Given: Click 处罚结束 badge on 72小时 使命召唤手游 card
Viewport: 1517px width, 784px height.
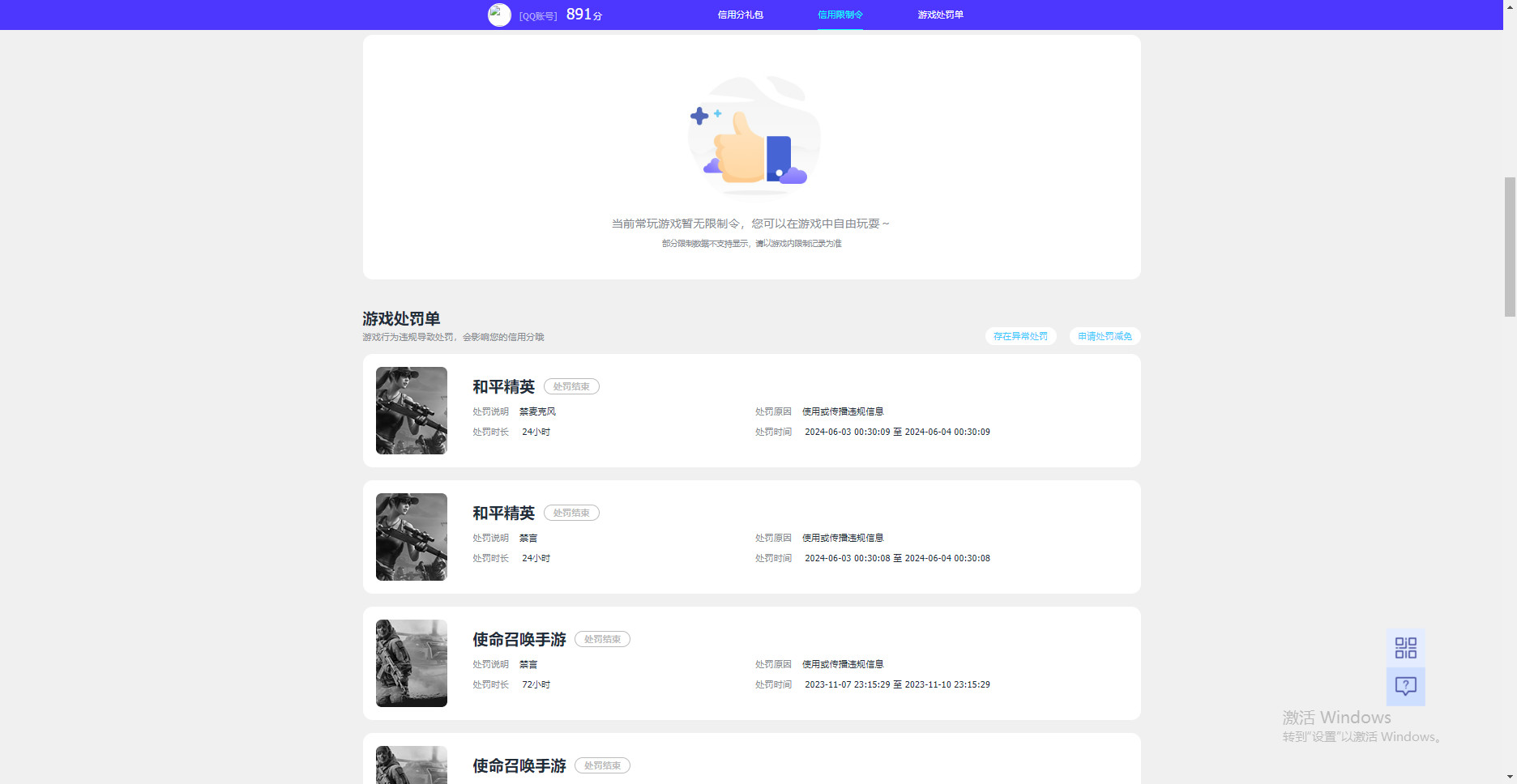Looking at the screenshot, I should coord(602,639).
